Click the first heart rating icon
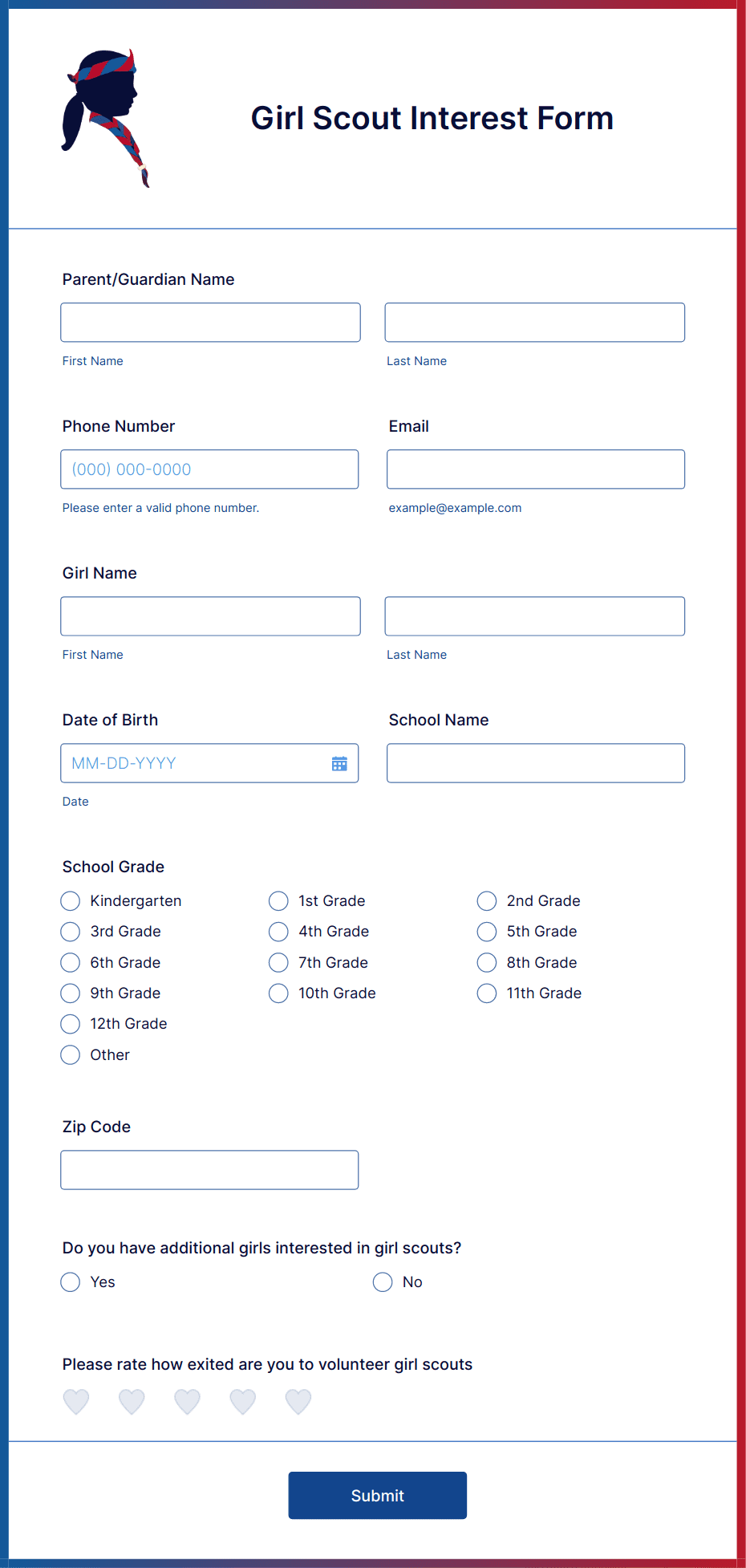The height and width of the screenshot is (1568, 746). [75, 1401]
